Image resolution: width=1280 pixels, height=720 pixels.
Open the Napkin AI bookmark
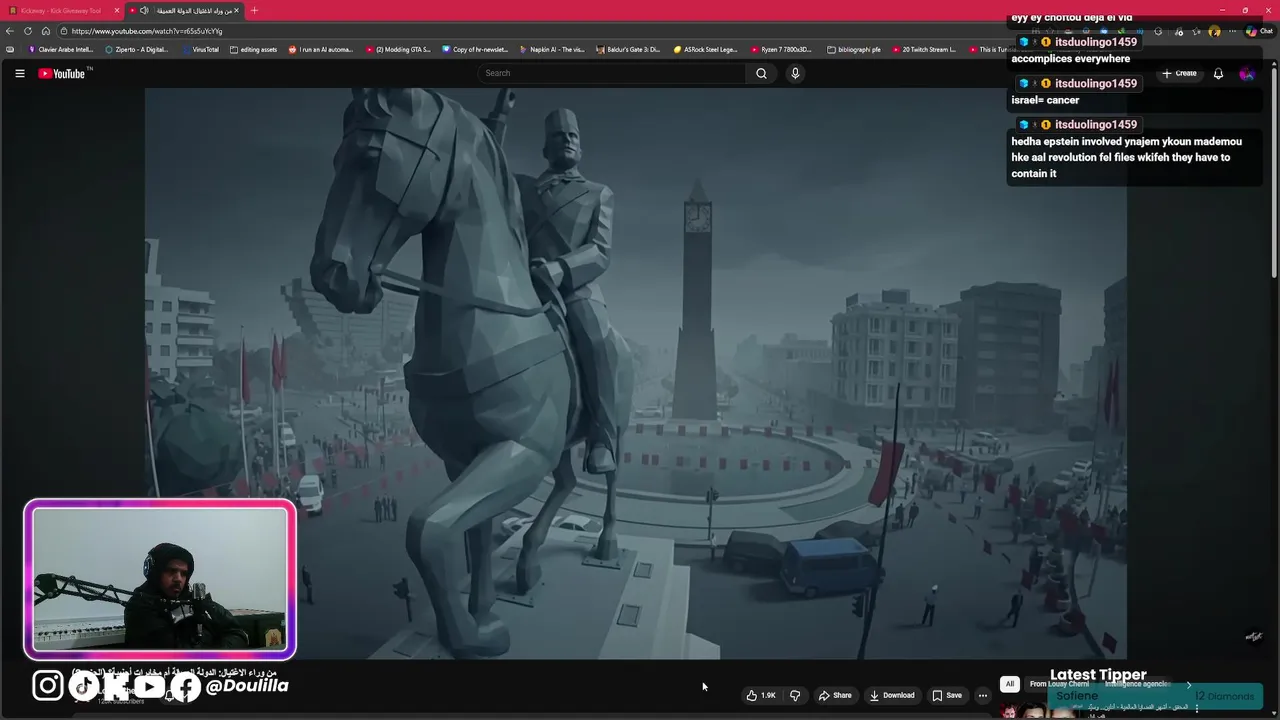pos(552,49)
